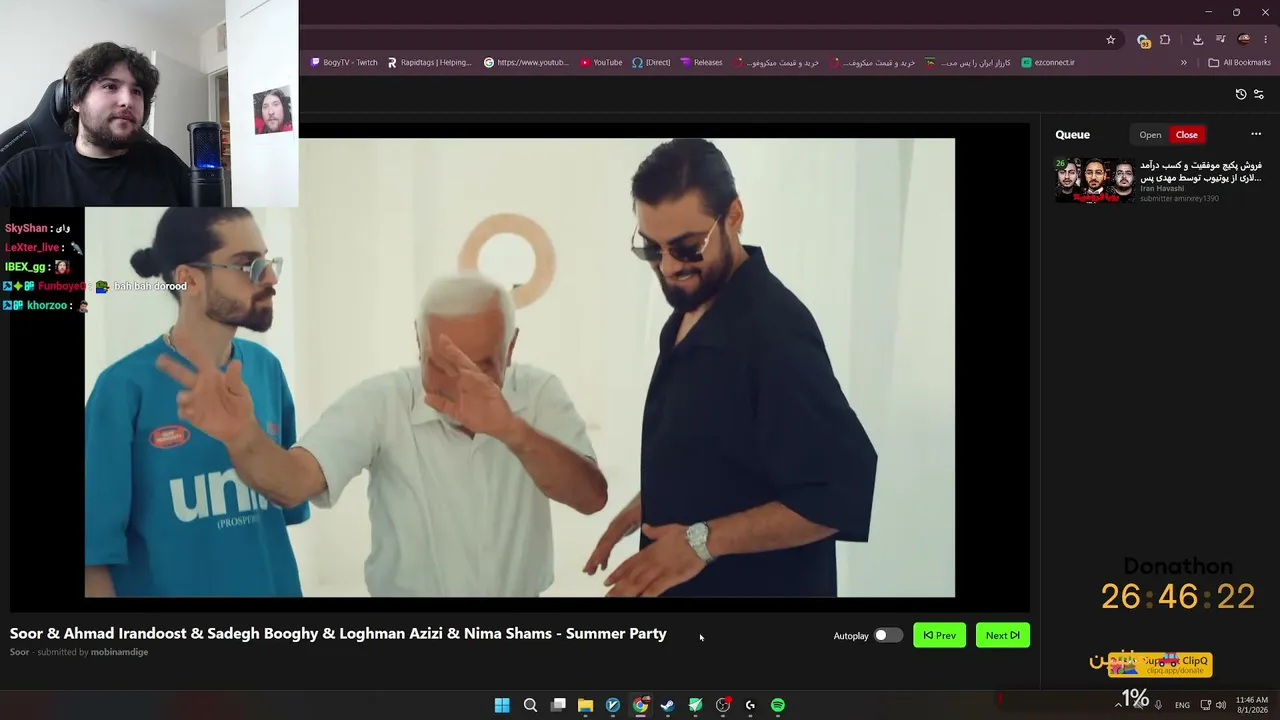Open the Rapidtags bookmark
This screenshot has height=720, width=1280.
(429, 62)
